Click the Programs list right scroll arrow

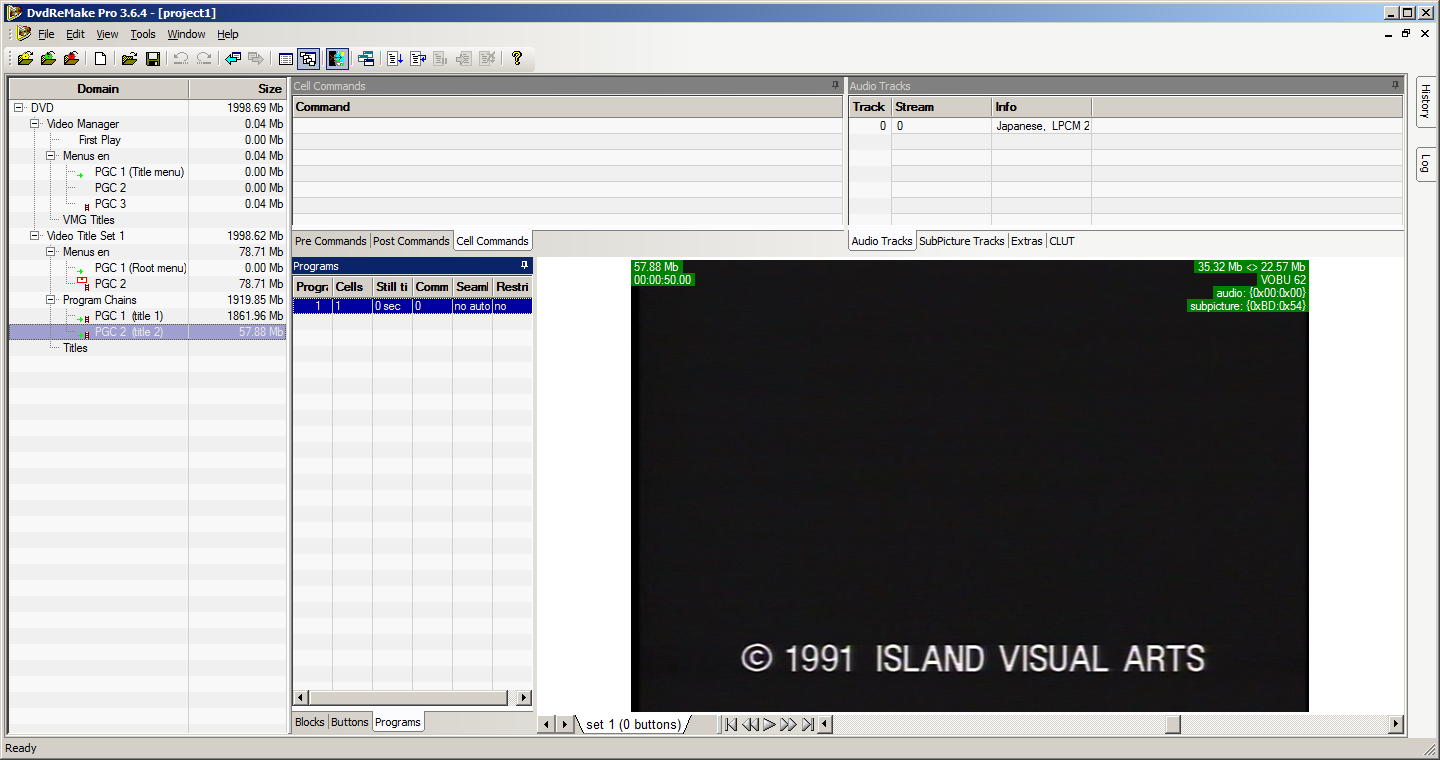click(525, 697)
